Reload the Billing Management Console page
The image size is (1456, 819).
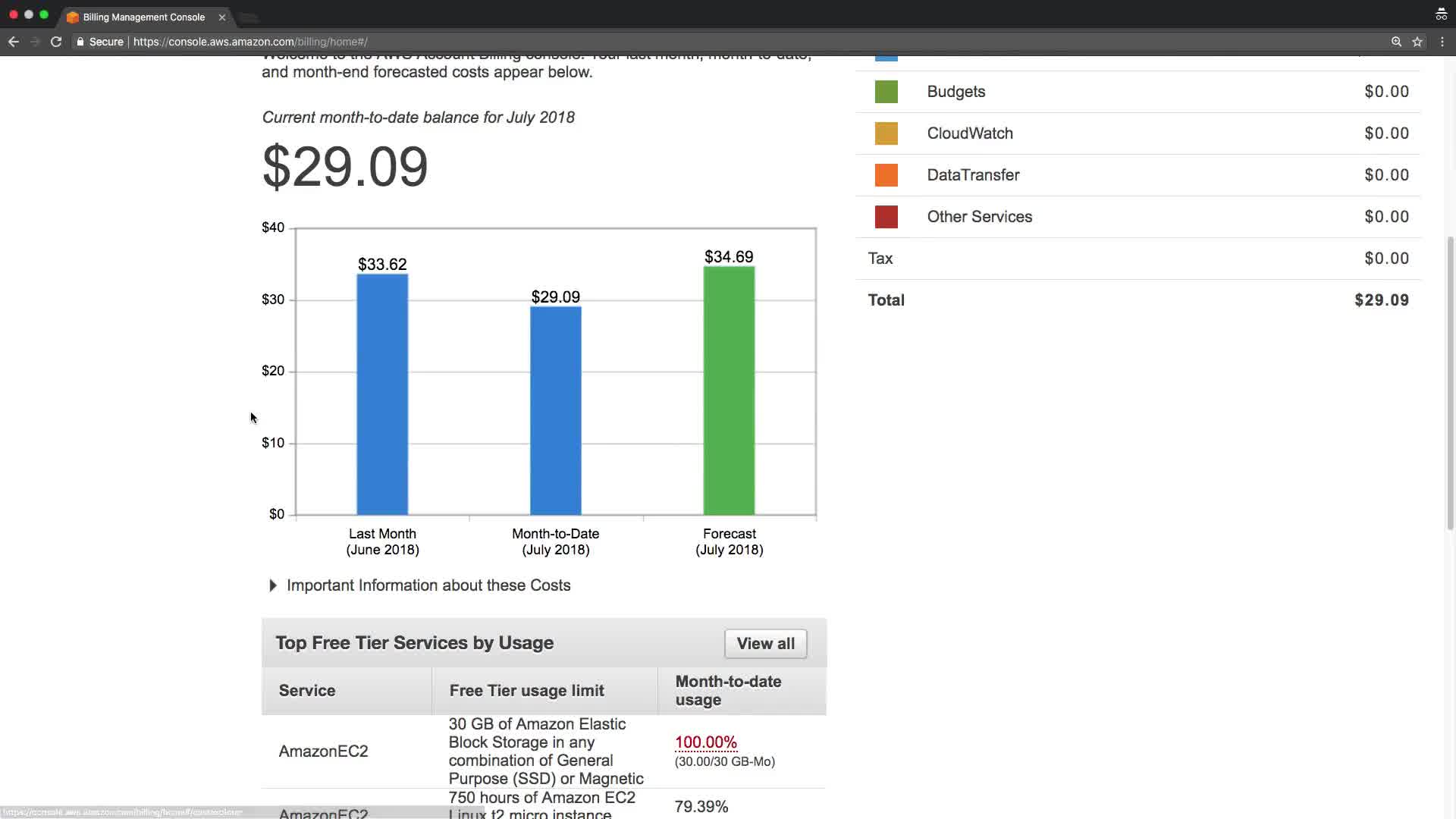tap(55, 42)
